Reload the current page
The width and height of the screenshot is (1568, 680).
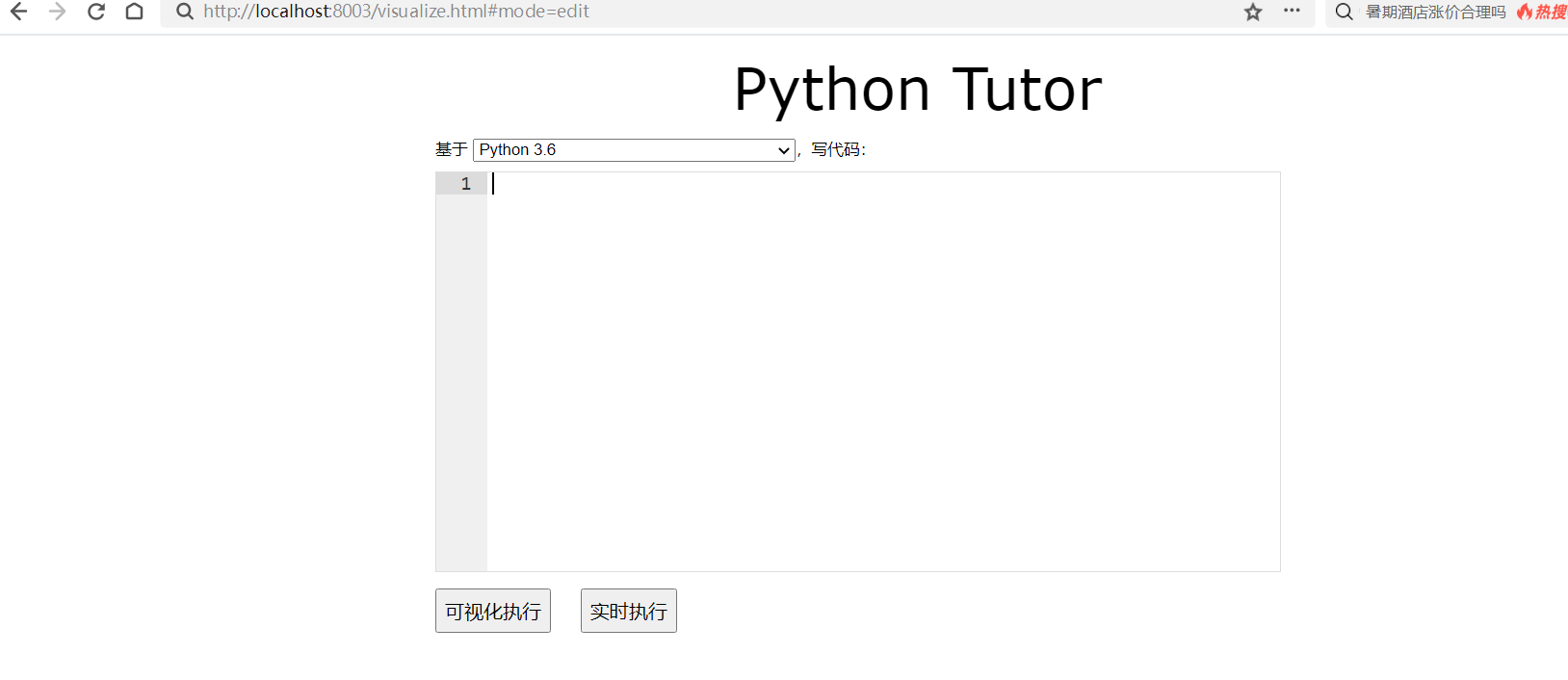[x=95, y=12]
